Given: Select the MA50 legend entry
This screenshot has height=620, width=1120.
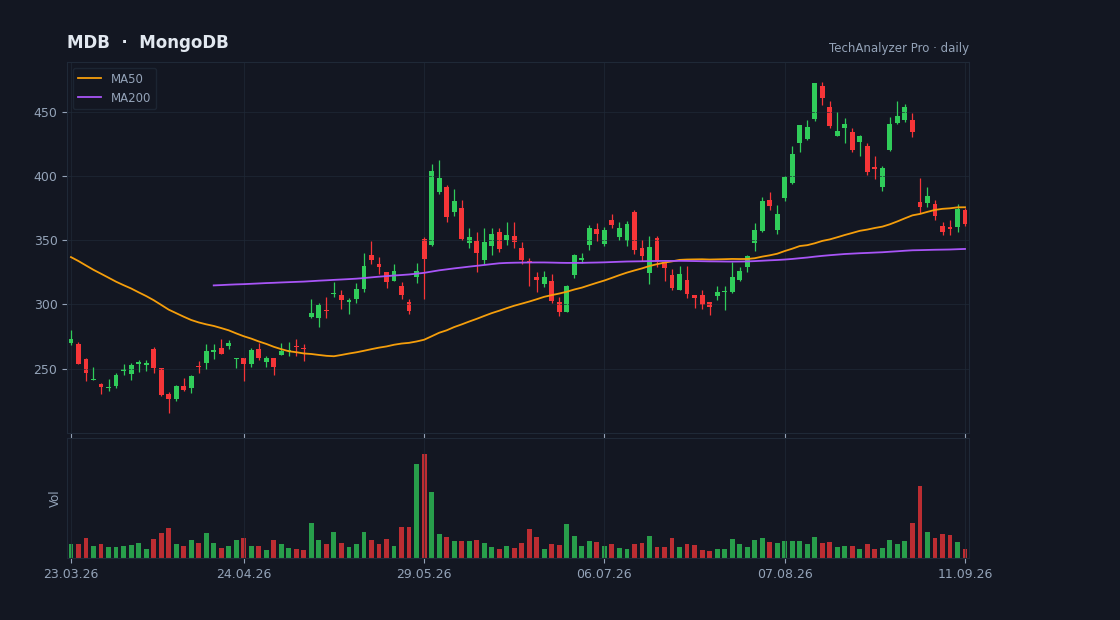Looking at the screenshot, I should tap(114, 79).
